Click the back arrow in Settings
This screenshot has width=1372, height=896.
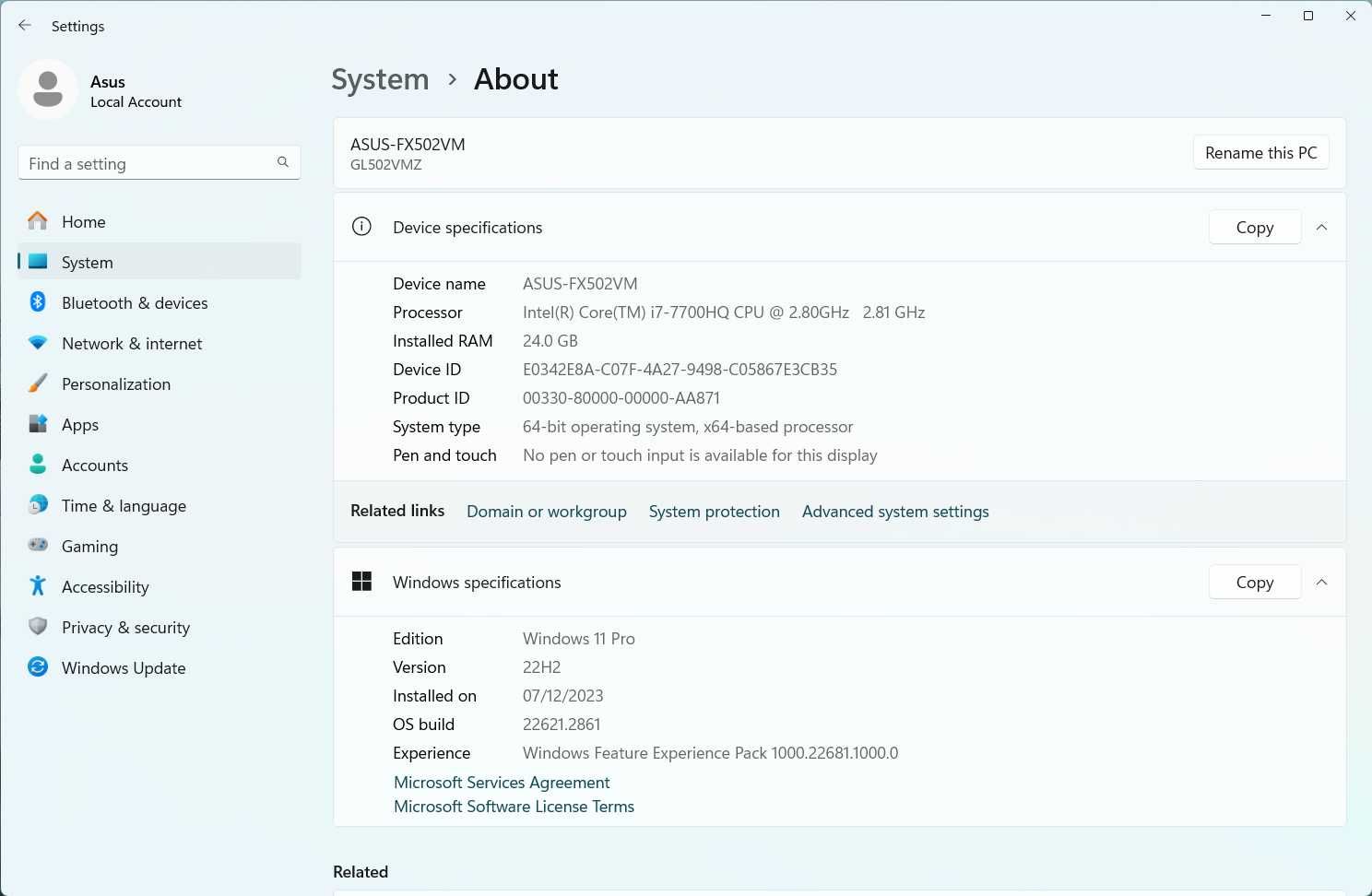click(x=25, y=26)
